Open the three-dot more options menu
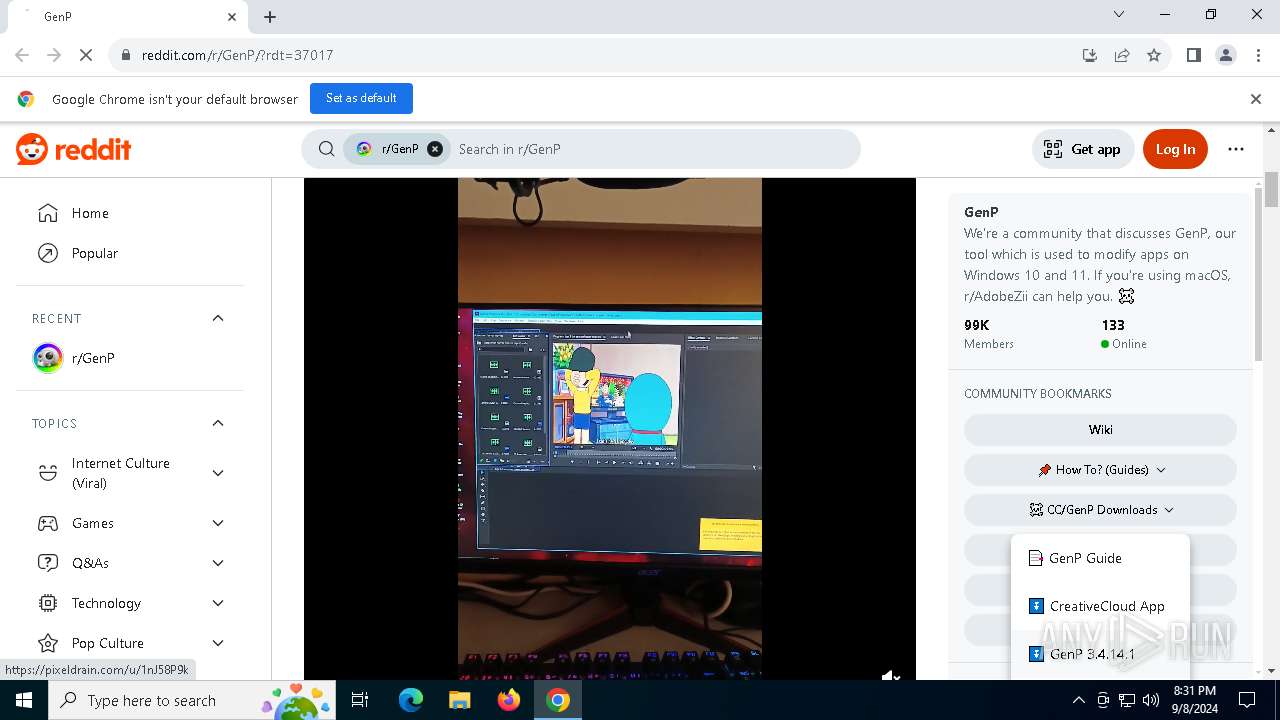 1236,149
